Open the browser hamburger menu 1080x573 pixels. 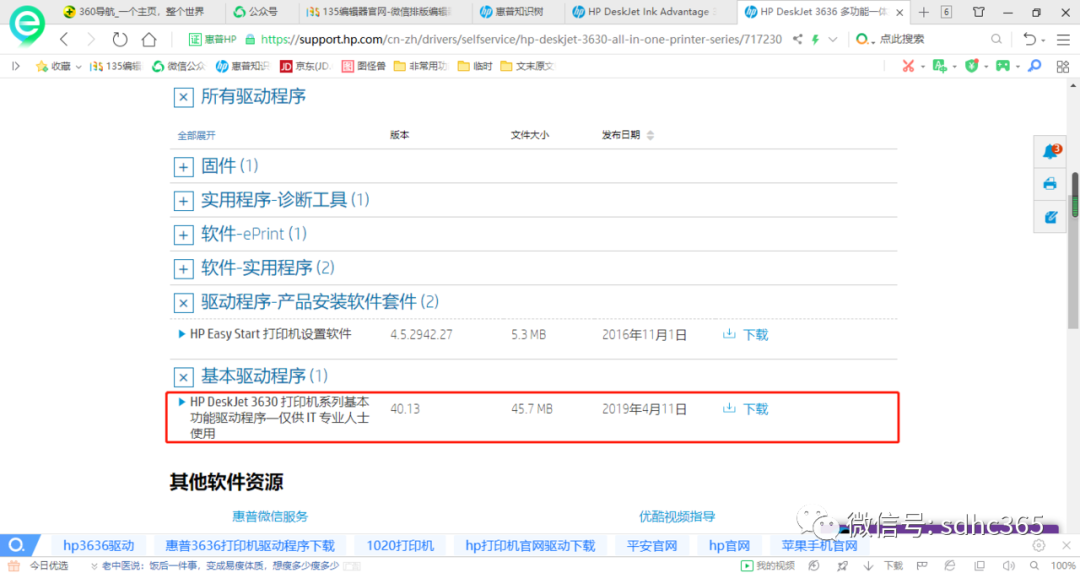click(x=1063, y=40)
